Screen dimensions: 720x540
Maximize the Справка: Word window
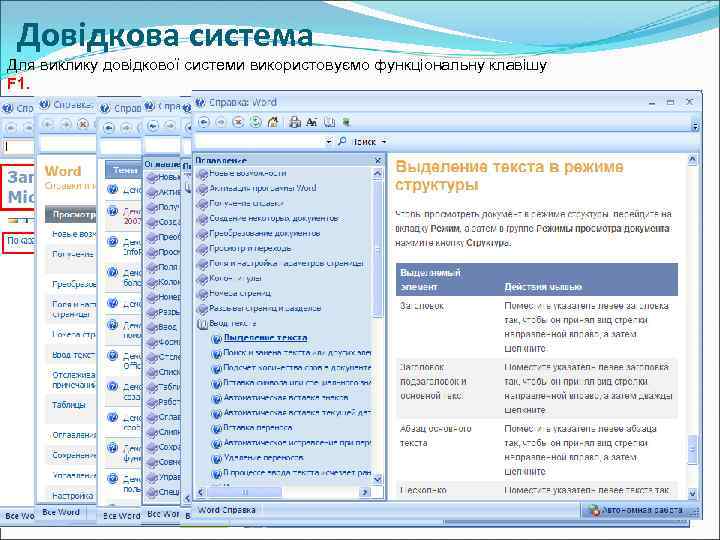670,102
